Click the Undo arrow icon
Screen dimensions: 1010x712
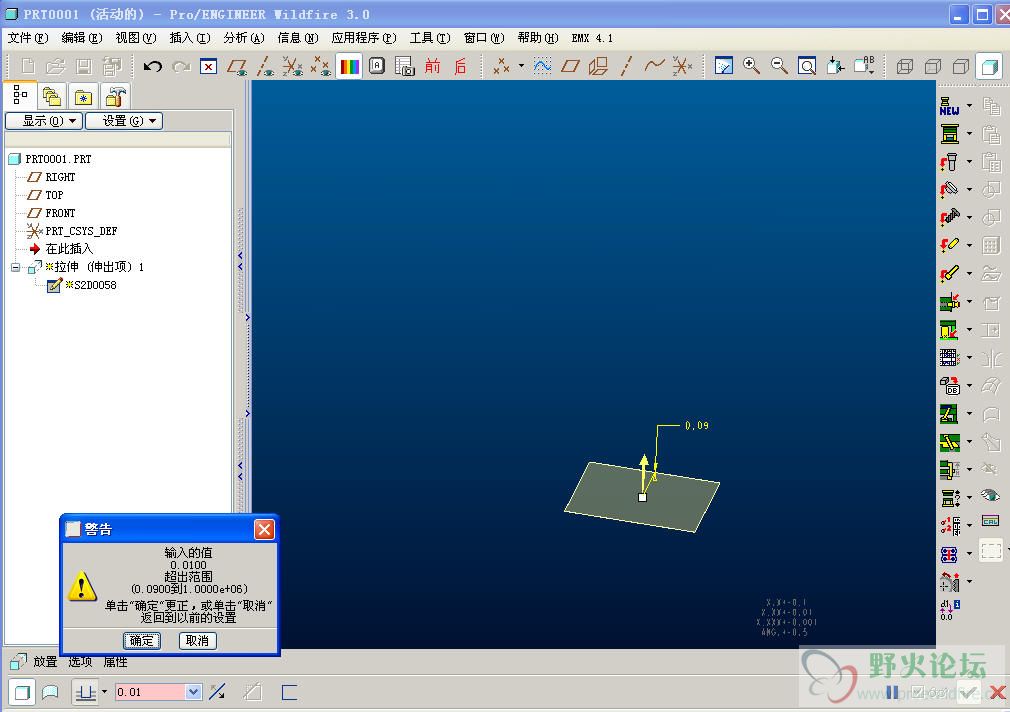(153, 66)
